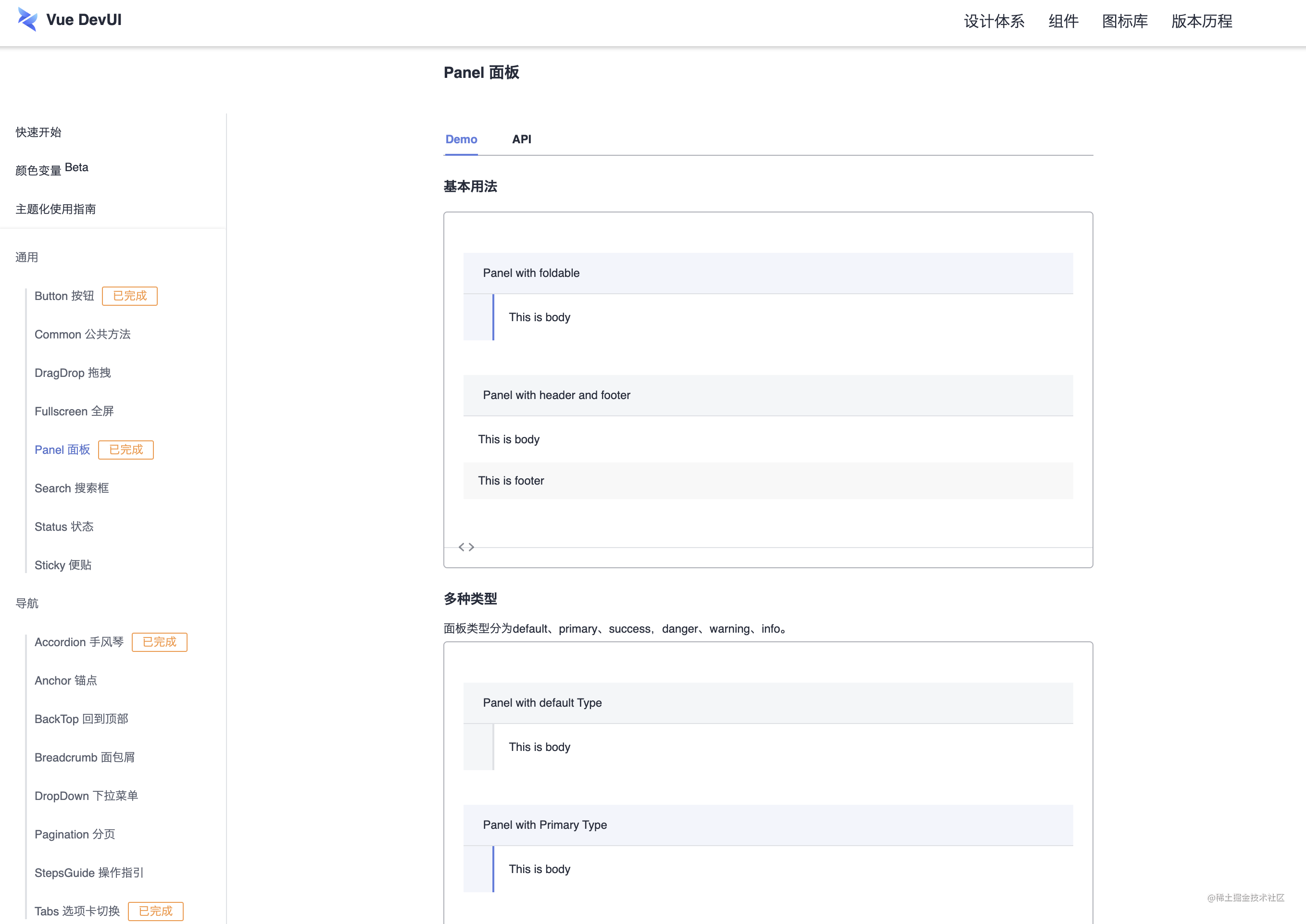The height and width of the screenshot is (924, 1306).
Task: Click the 多种类型 section heading
Action: click(470, 599)
